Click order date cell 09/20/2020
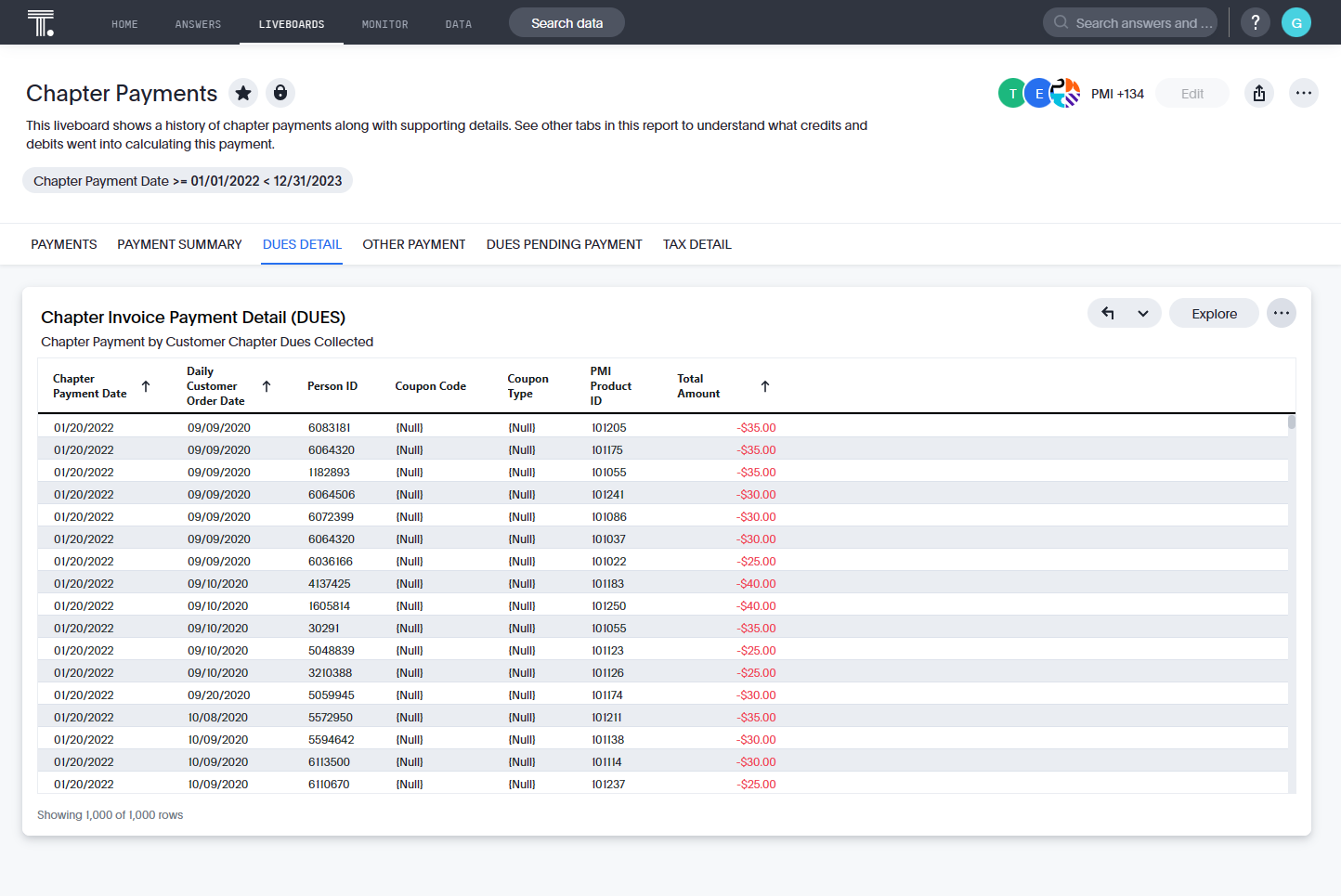 [x=219, y=695]
